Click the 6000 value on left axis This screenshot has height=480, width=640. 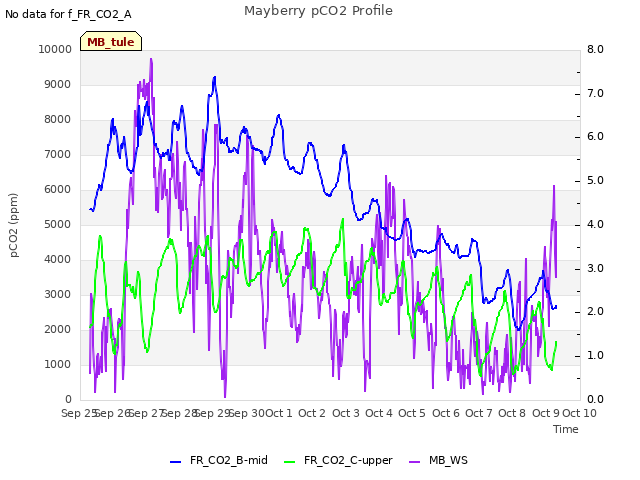click(x=58, y=189)
